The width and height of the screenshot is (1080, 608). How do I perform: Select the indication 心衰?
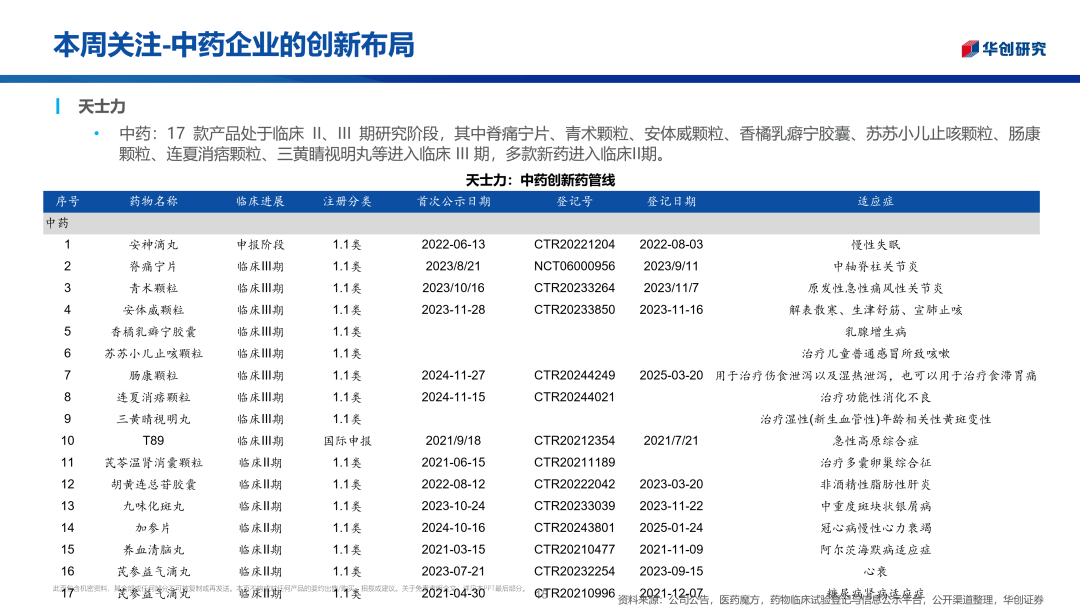875,572
